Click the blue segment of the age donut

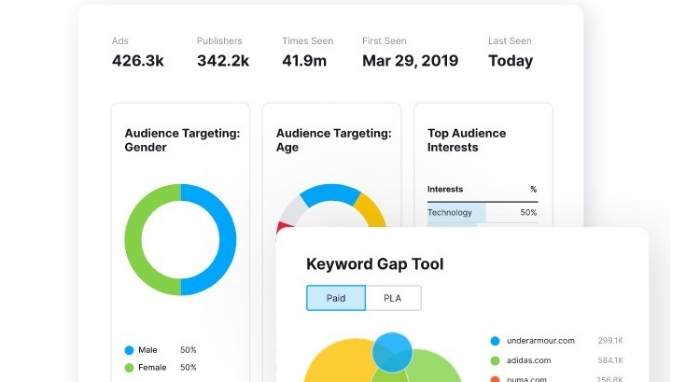coord(330,193)
